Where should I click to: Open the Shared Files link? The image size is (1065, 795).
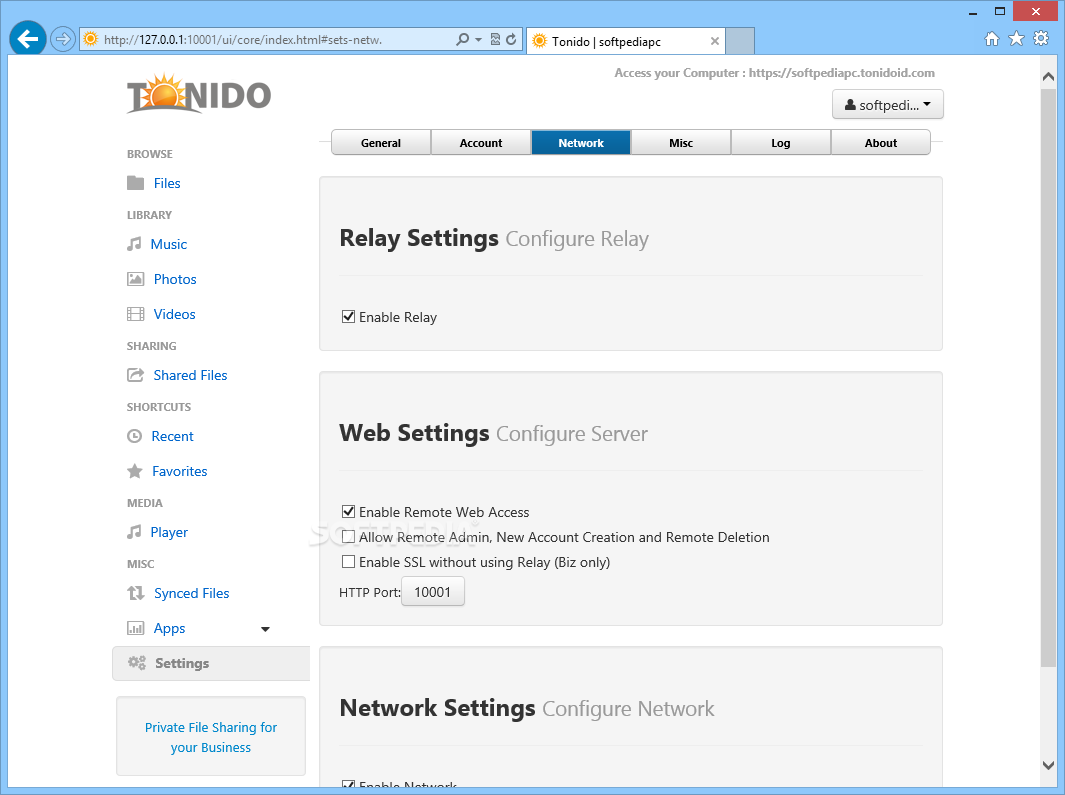(190, 375)
